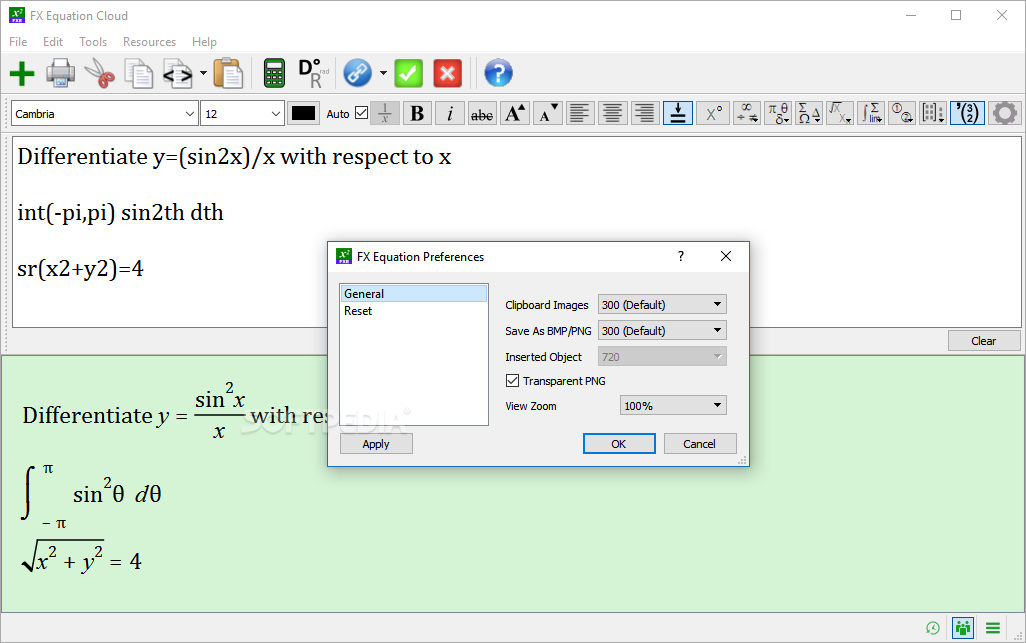Align equation right

click(645, 113)
